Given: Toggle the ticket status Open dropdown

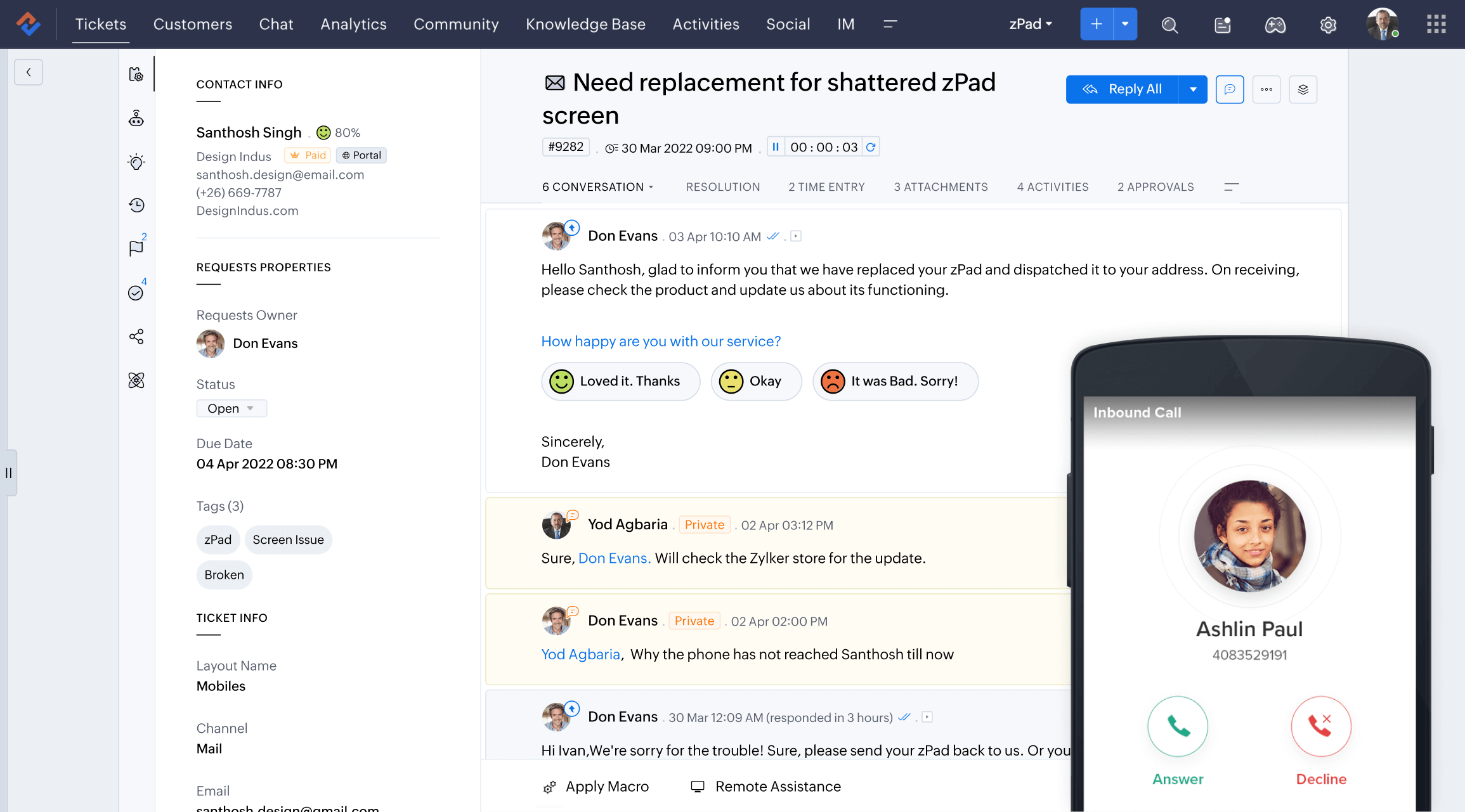Looking at the screenshot, I should [x=229, y=407].
